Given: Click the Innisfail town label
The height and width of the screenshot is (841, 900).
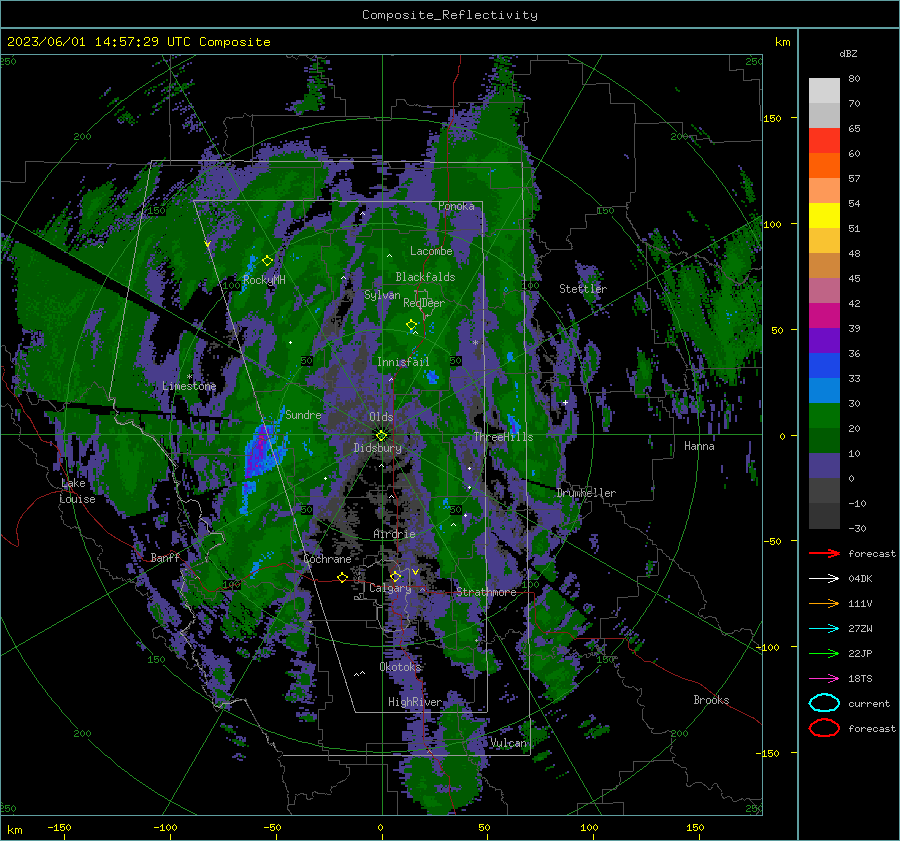Looking at the screenshot, I should [x=403, y=362].
